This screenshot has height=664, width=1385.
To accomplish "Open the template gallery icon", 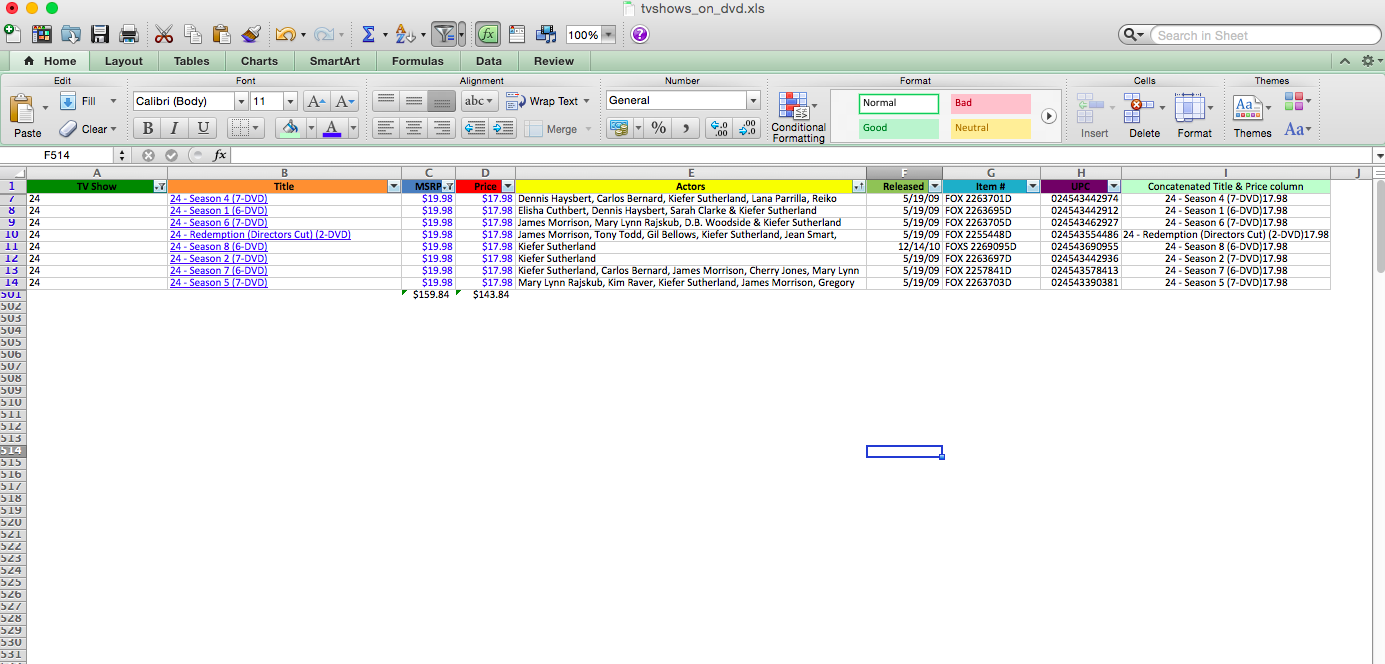I will (x=42, y=34).
